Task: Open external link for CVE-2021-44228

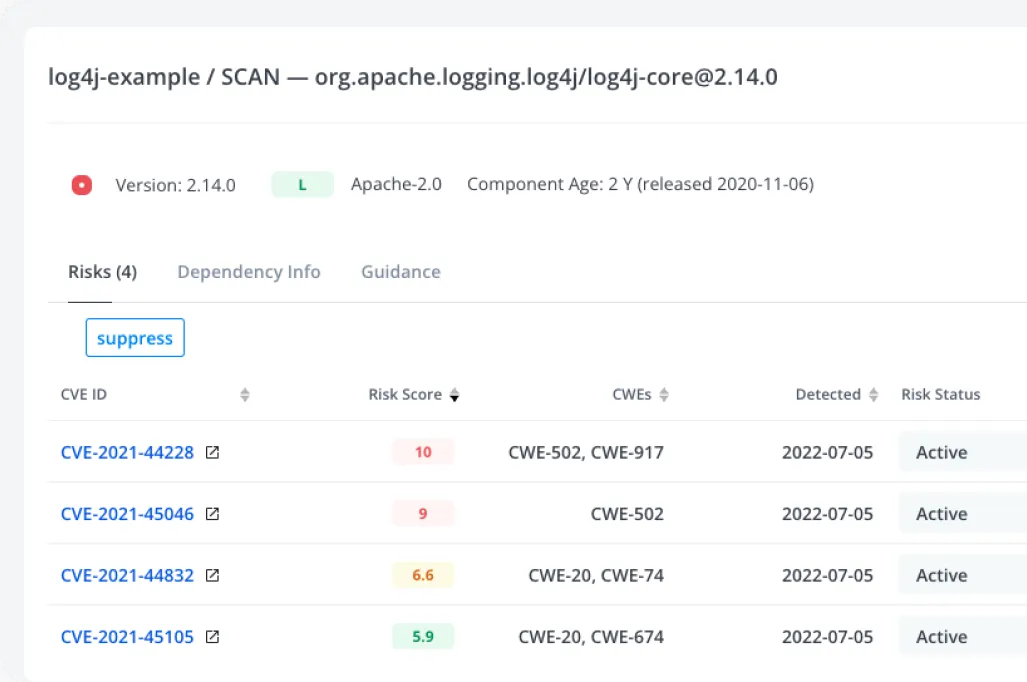Action: pos(211,452)
